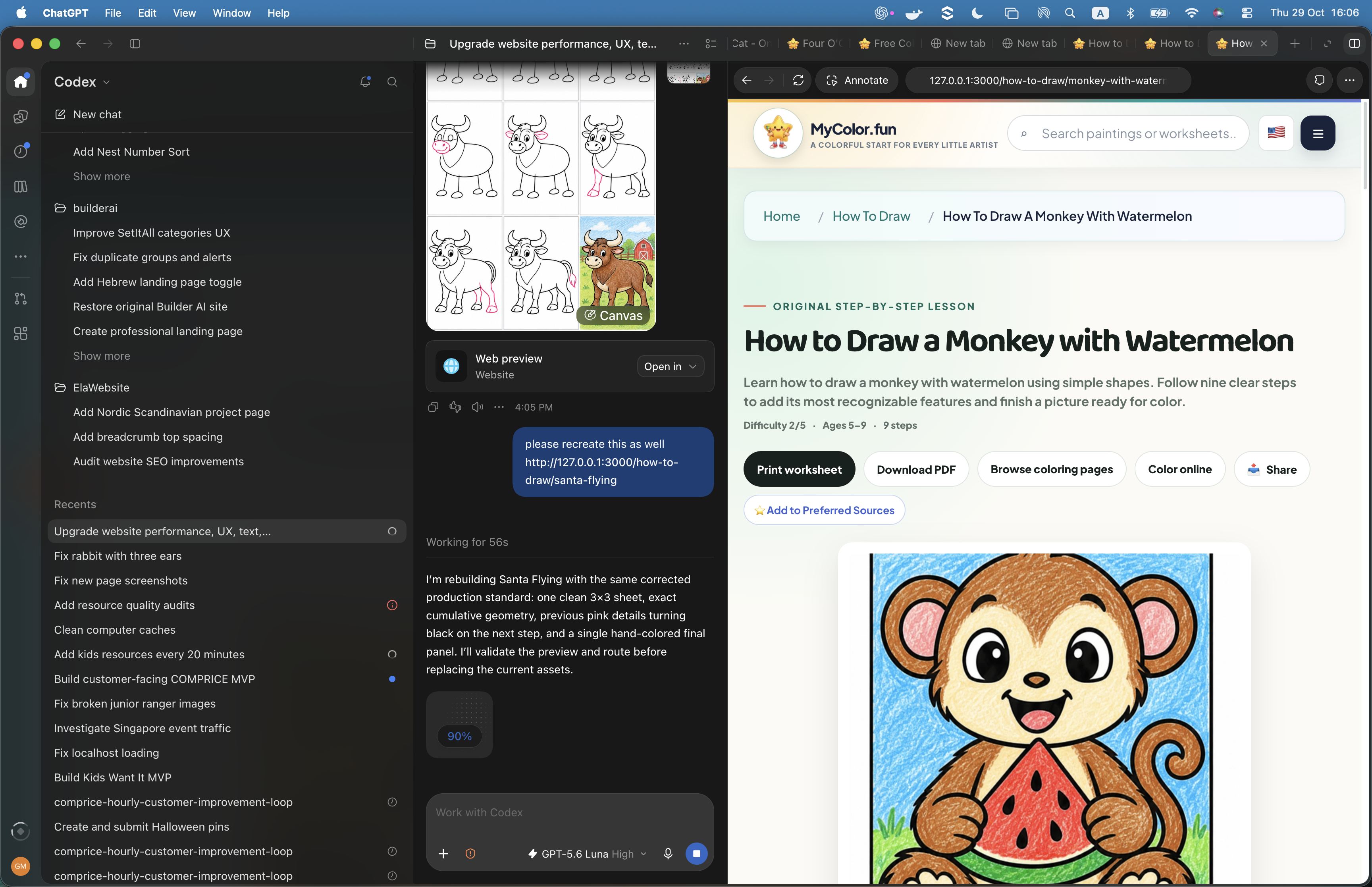Screen dimensions: 1372x887
Task: Click Download PDF button
Action: (x=916, y=469)
